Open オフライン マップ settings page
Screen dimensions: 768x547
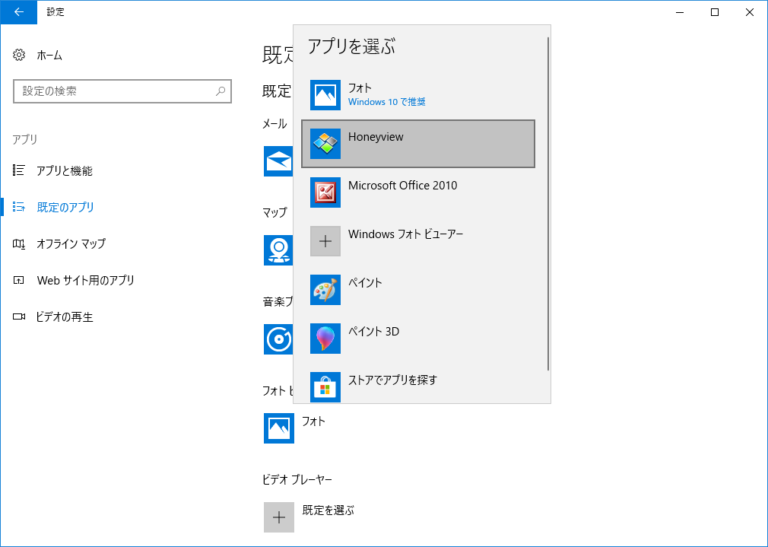[70, 244]
